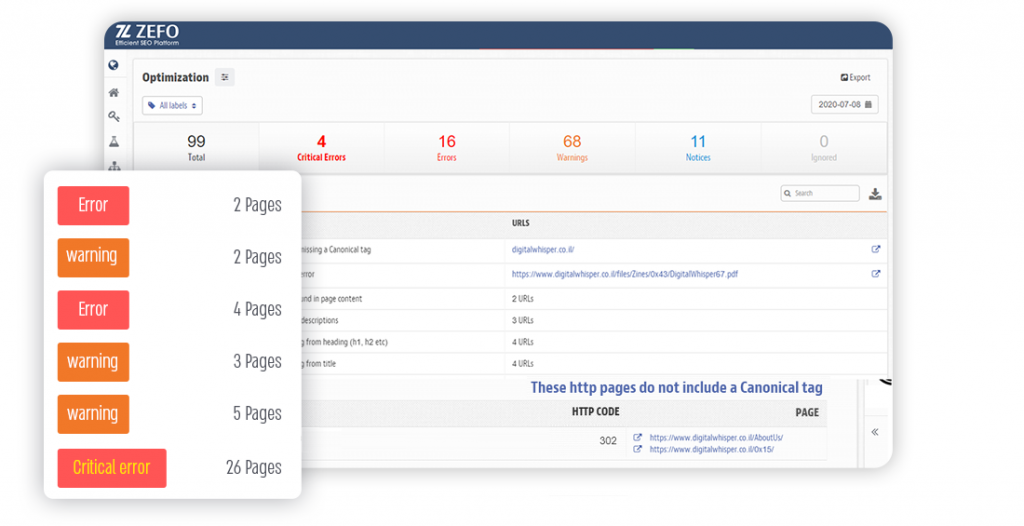The height and width of the screenshot is (526, 1024).
Task: Click the URLS column header
Action: tap(520, 223)
